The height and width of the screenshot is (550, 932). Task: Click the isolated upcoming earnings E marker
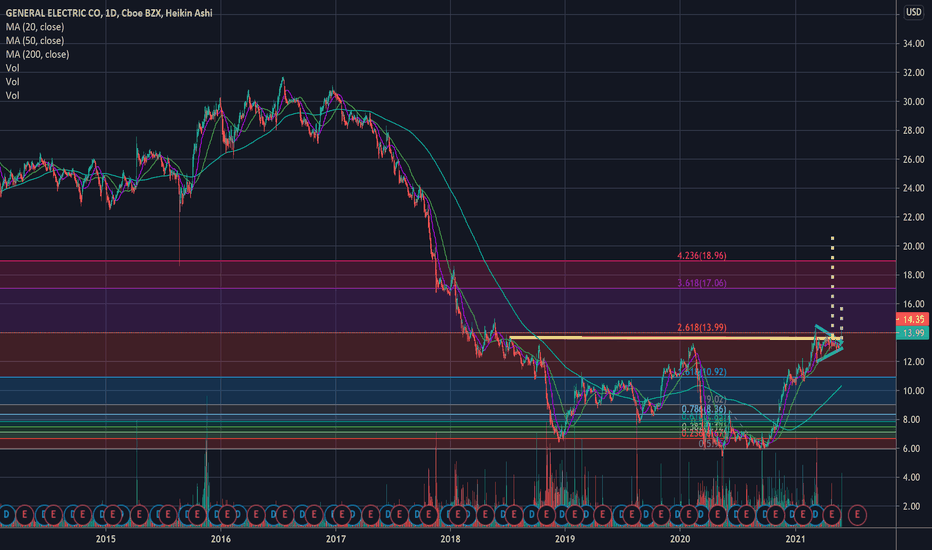(857, 514)
